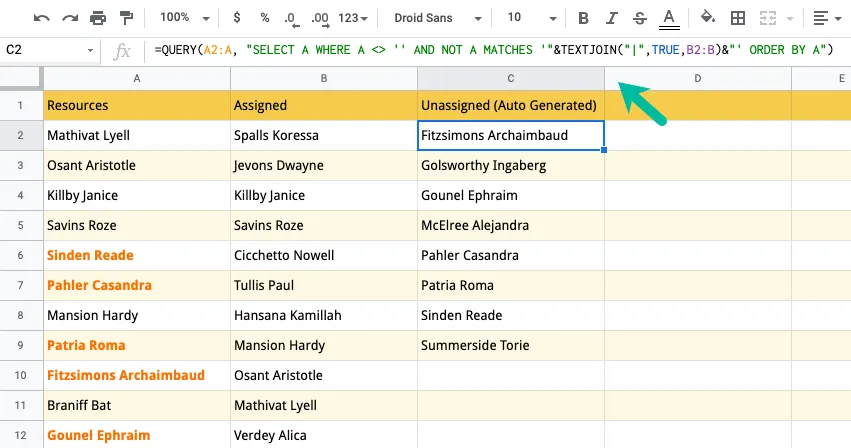Toggle italic formatting
This screenshot has width=851, height=448.
tap(612, 18)
